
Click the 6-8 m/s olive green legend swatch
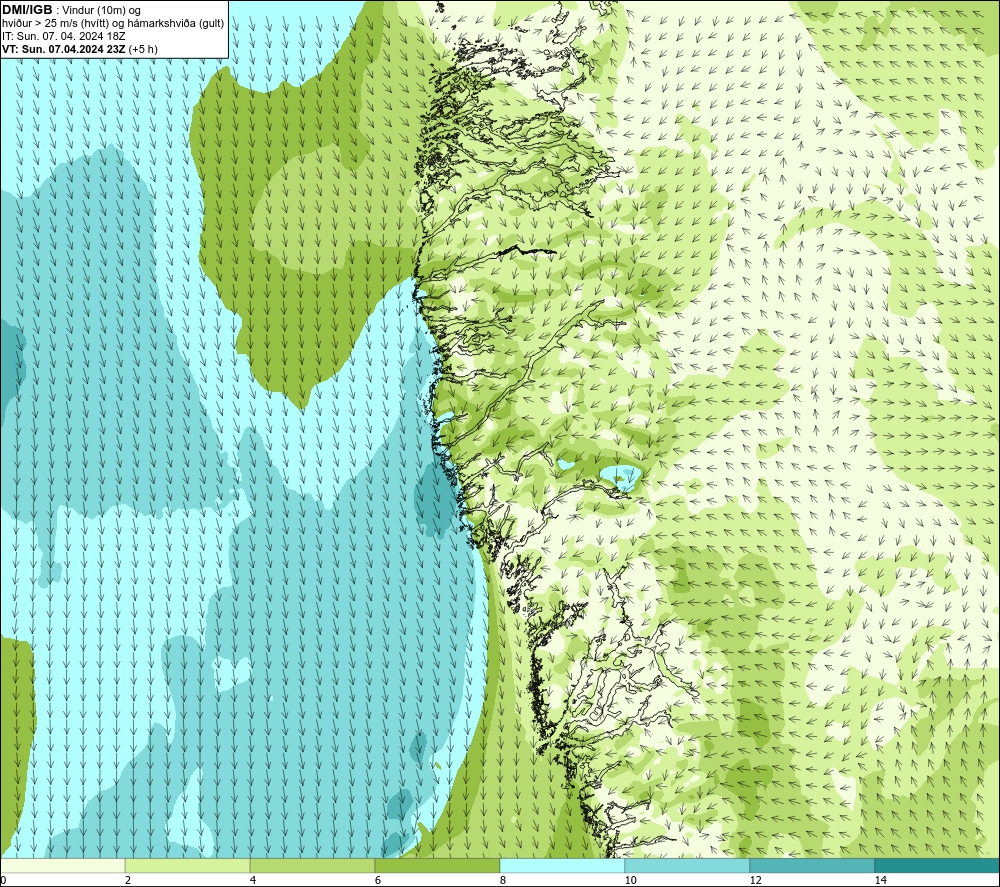(x=438, y=865)
